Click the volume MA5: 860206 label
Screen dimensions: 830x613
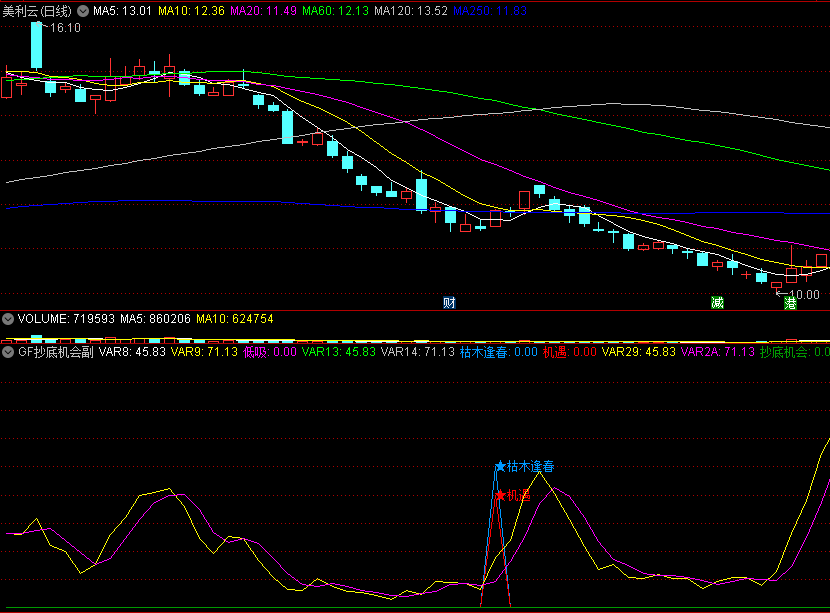pos(155,319)
